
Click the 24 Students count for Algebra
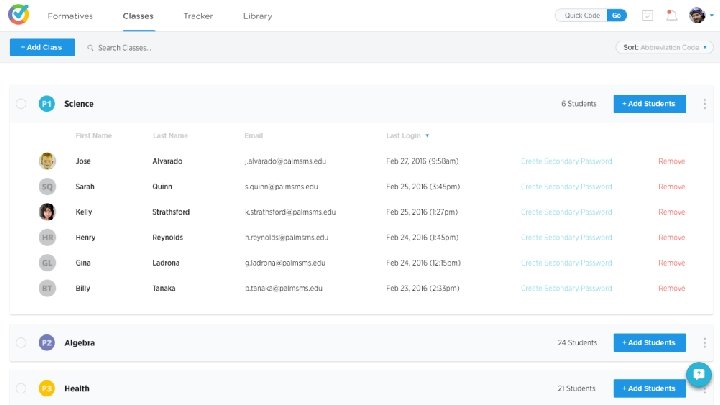click(x=577, y=343)
